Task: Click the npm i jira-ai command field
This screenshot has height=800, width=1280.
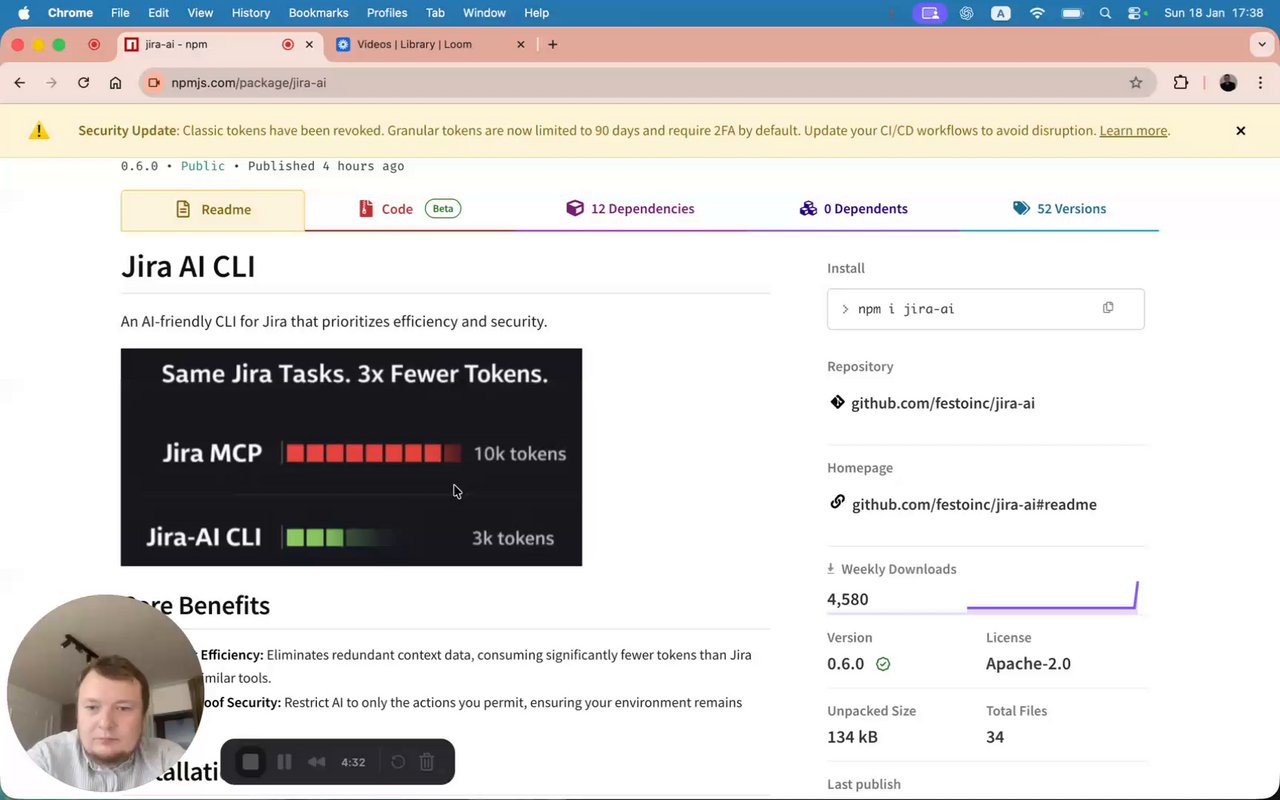Action: [x=985, y=309]
